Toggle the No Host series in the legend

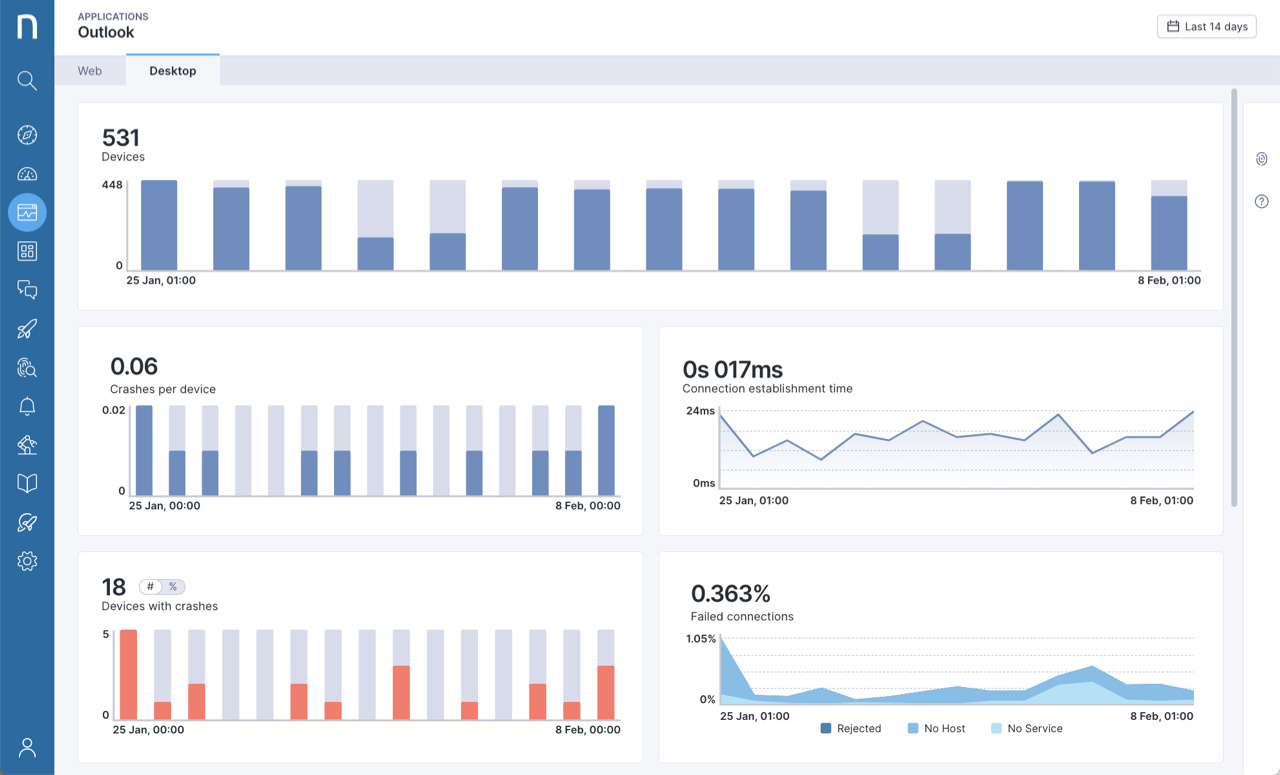(936, 728)
